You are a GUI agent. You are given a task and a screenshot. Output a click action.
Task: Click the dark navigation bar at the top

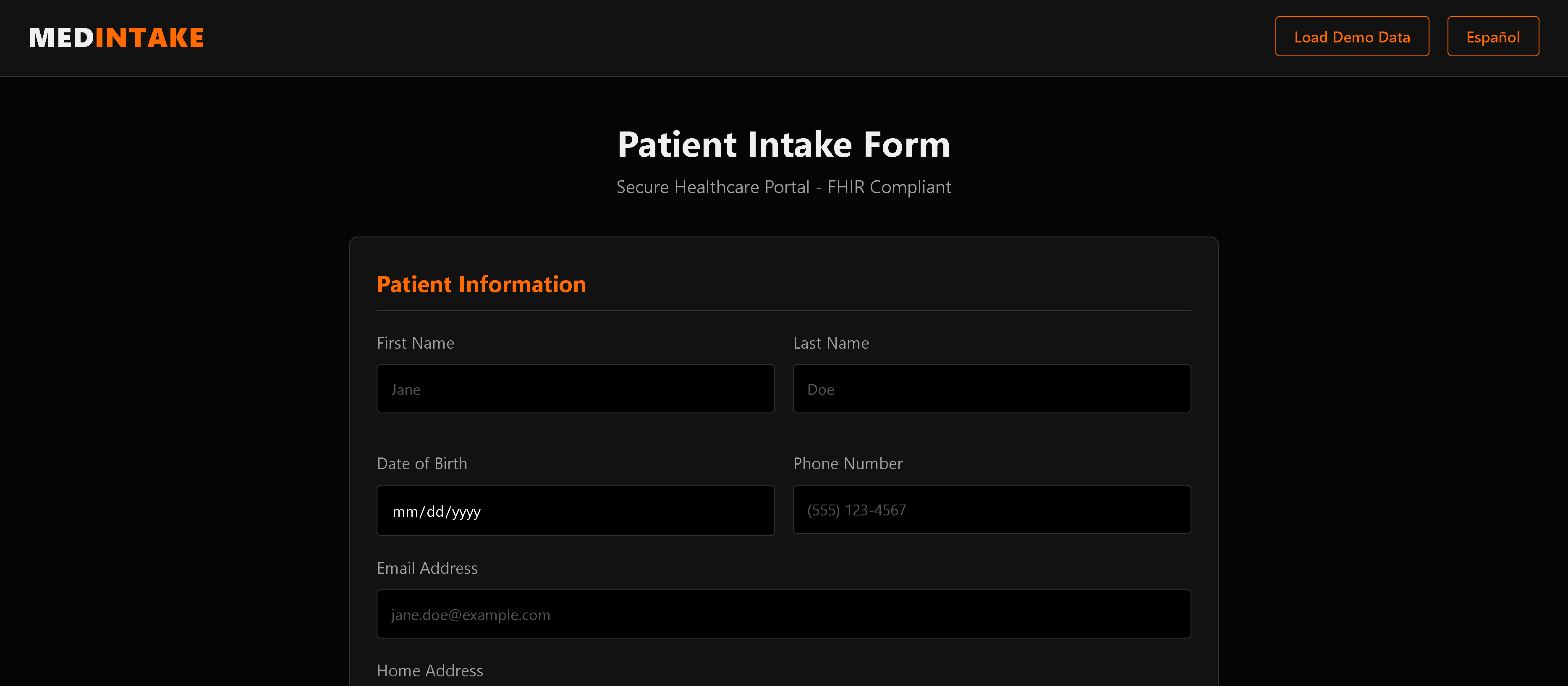coord(609,37)
